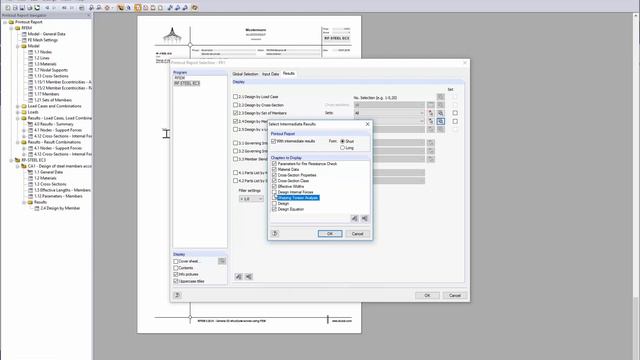The height and width of the screenshot is (360, 640).
Task: Check Design Internal Forces chapter
Action: click(274, 192)
